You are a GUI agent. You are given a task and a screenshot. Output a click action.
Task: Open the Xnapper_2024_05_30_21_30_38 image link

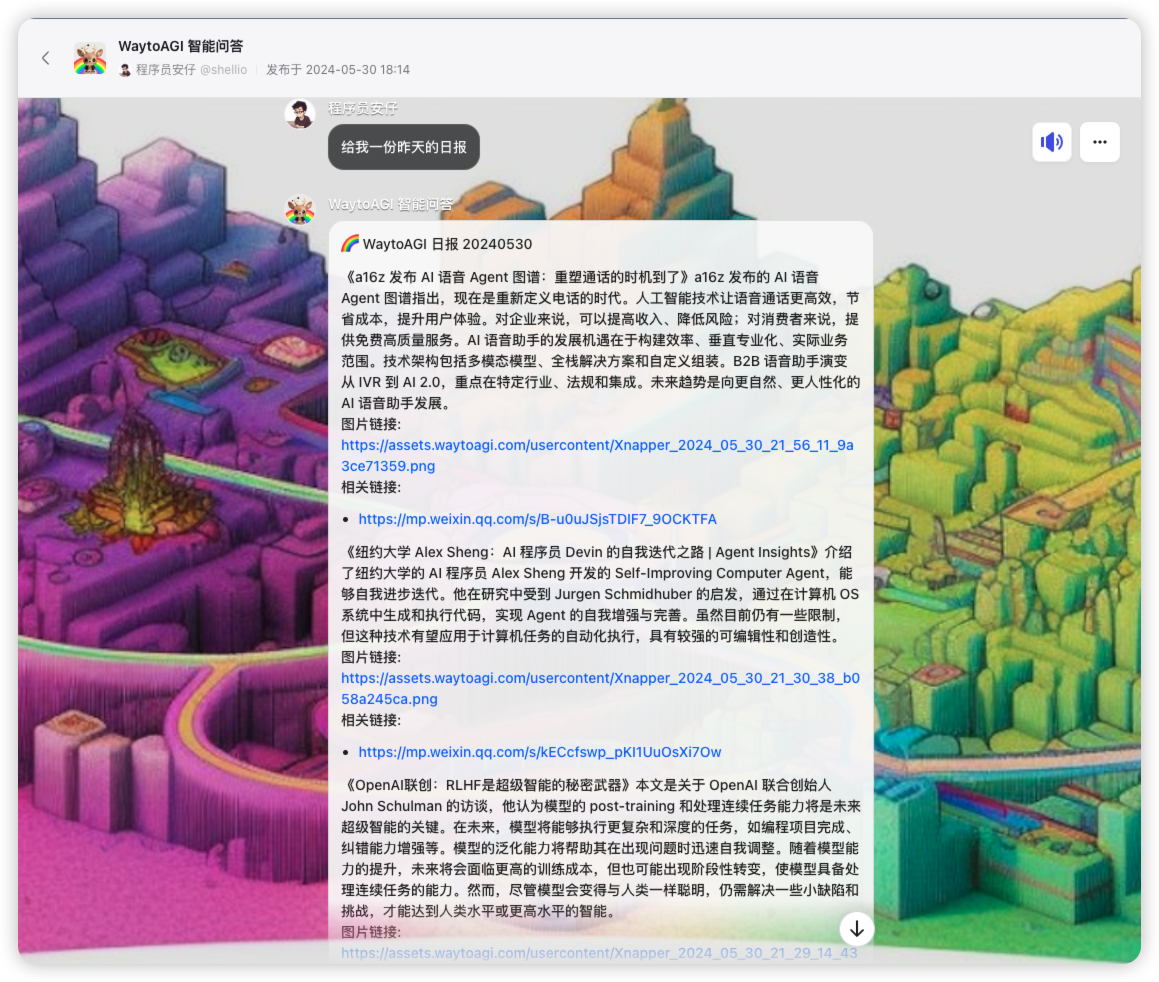[x=600, y=689]
